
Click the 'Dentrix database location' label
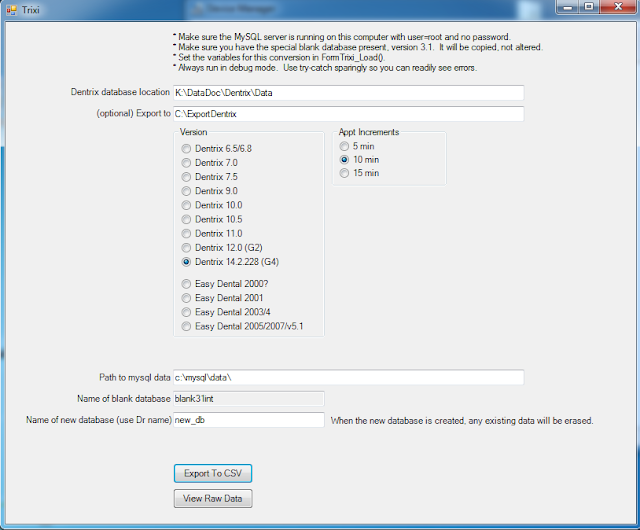pyautogui.click(x=120, y=92)
